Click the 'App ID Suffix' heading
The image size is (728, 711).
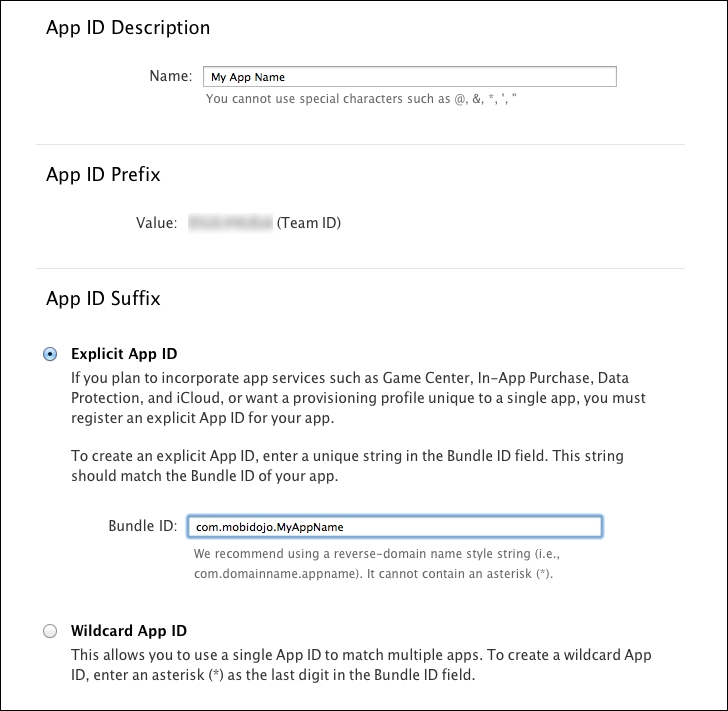(103, 298)
